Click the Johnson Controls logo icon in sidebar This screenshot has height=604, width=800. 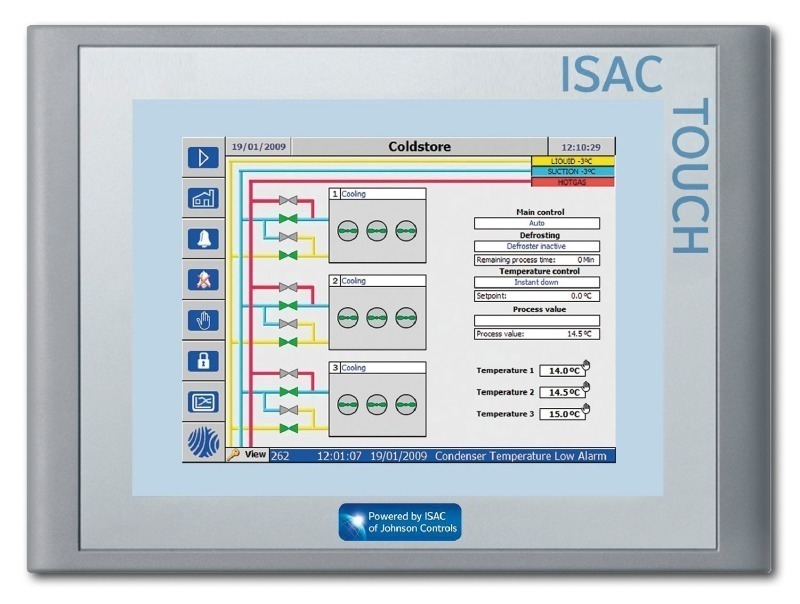coord(203,442)
